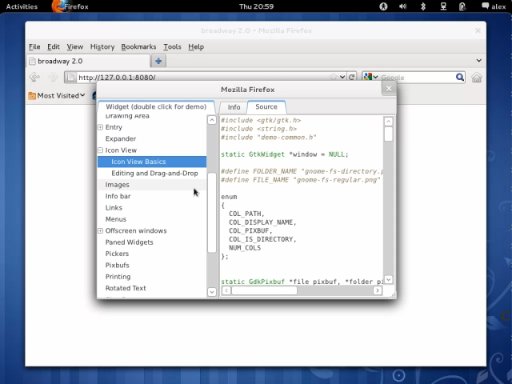Open the Bookmarks menu
Viewport: 512px width, 384px height.
(x=138, y=47)
